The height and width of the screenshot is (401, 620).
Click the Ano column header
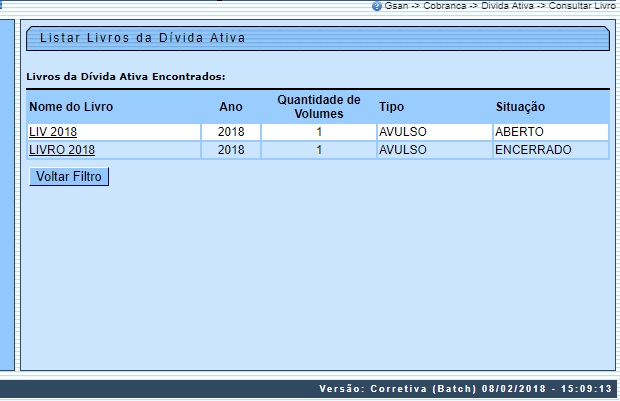[x=230, y=106]
